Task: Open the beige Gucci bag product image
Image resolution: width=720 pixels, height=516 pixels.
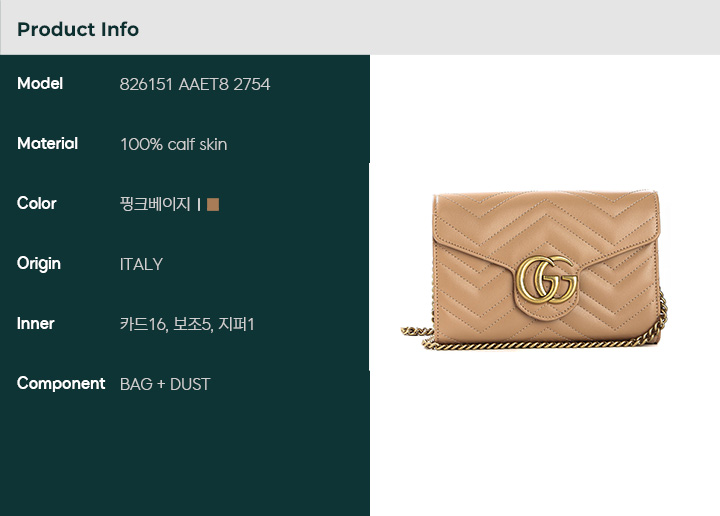Action: [x=534, y=269]
